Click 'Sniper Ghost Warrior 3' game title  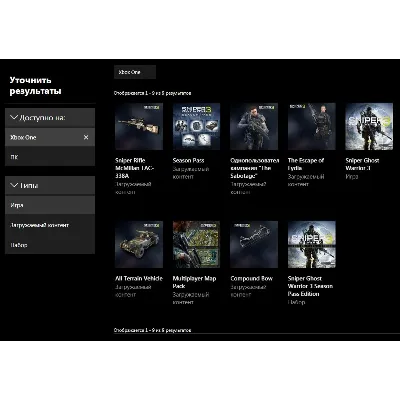(362, 164)
